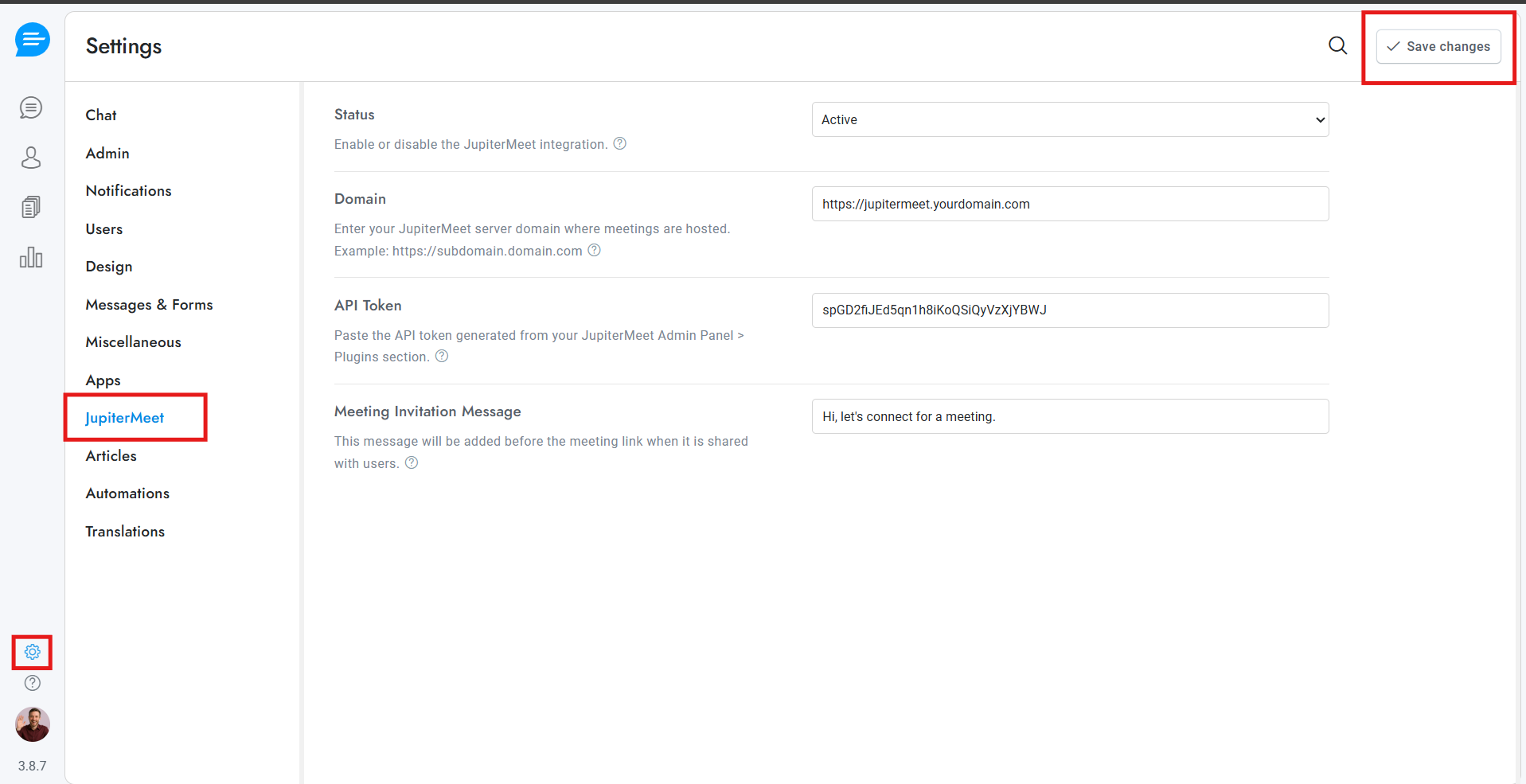The height and width of the screenshot is (784, 1526).
Task: Click the Domain input field
Action: point(1070,204)
